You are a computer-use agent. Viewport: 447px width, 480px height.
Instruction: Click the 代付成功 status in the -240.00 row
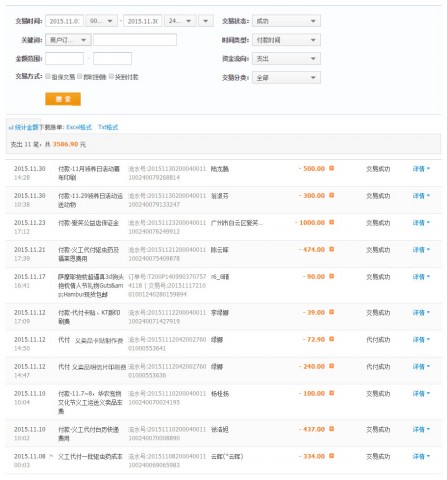pos(378,367)
